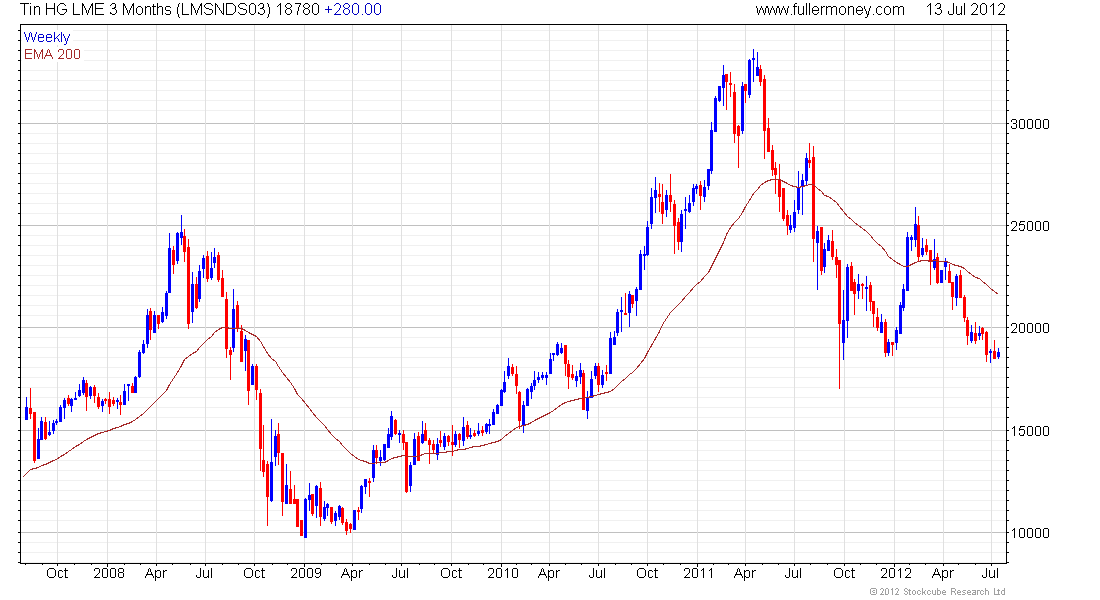
Task: Click the www.fullermoney.com text
Action: coord(830,10)
